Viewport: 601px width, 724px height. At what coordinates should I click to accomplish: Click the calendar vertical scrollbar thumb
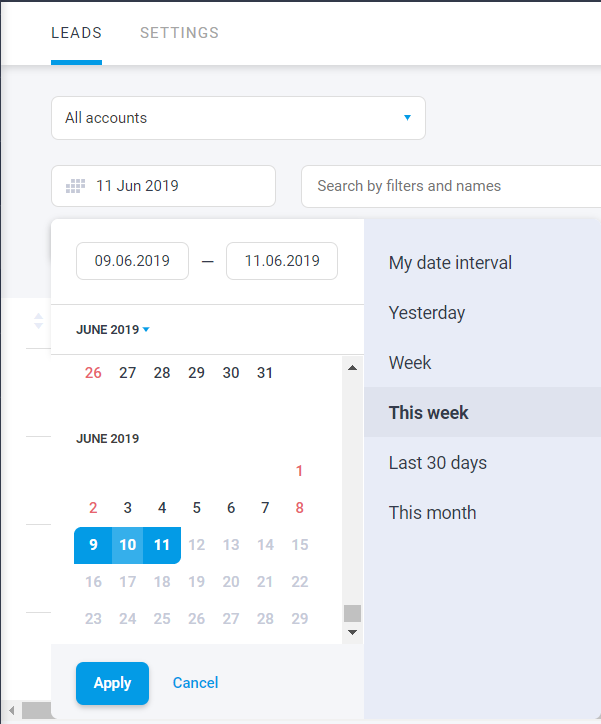click(x=353, y=614)
